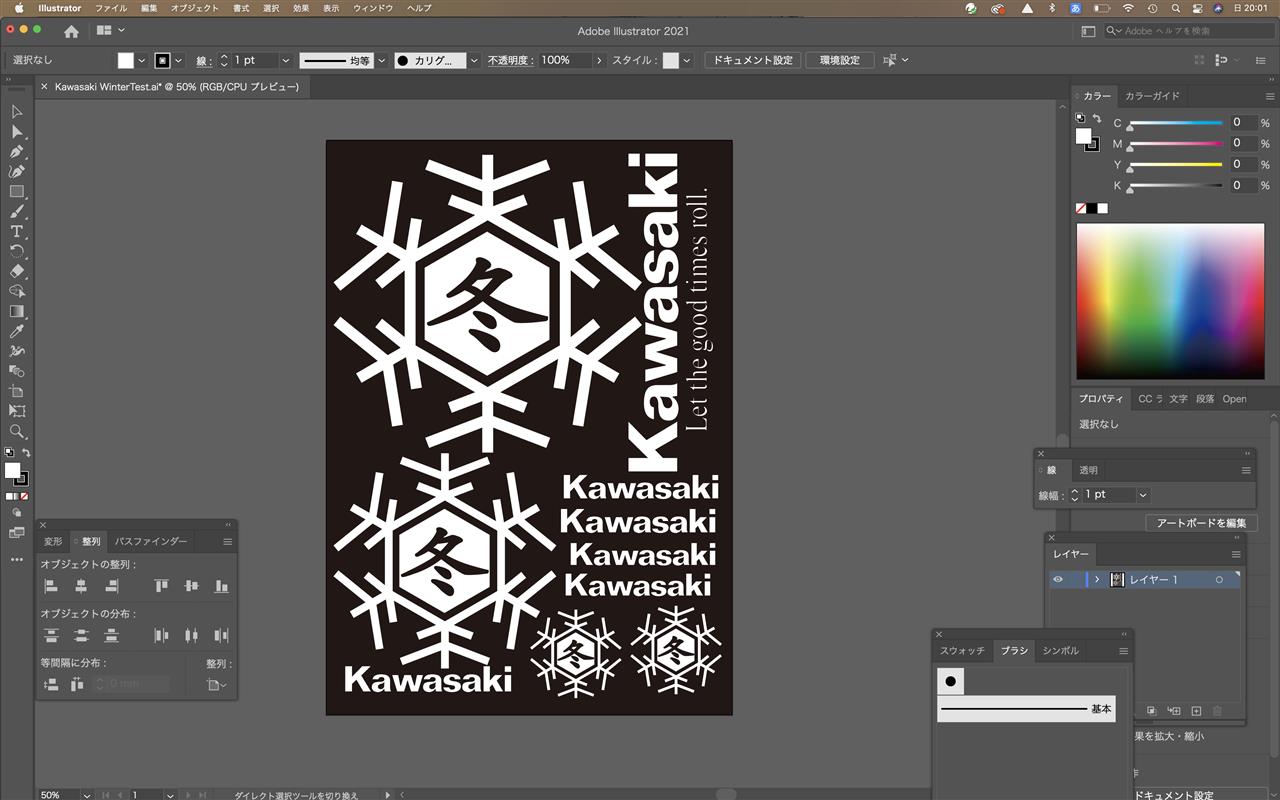Select the Selection tool arrow
The image size is (1280, 800).
pos(17,111)
